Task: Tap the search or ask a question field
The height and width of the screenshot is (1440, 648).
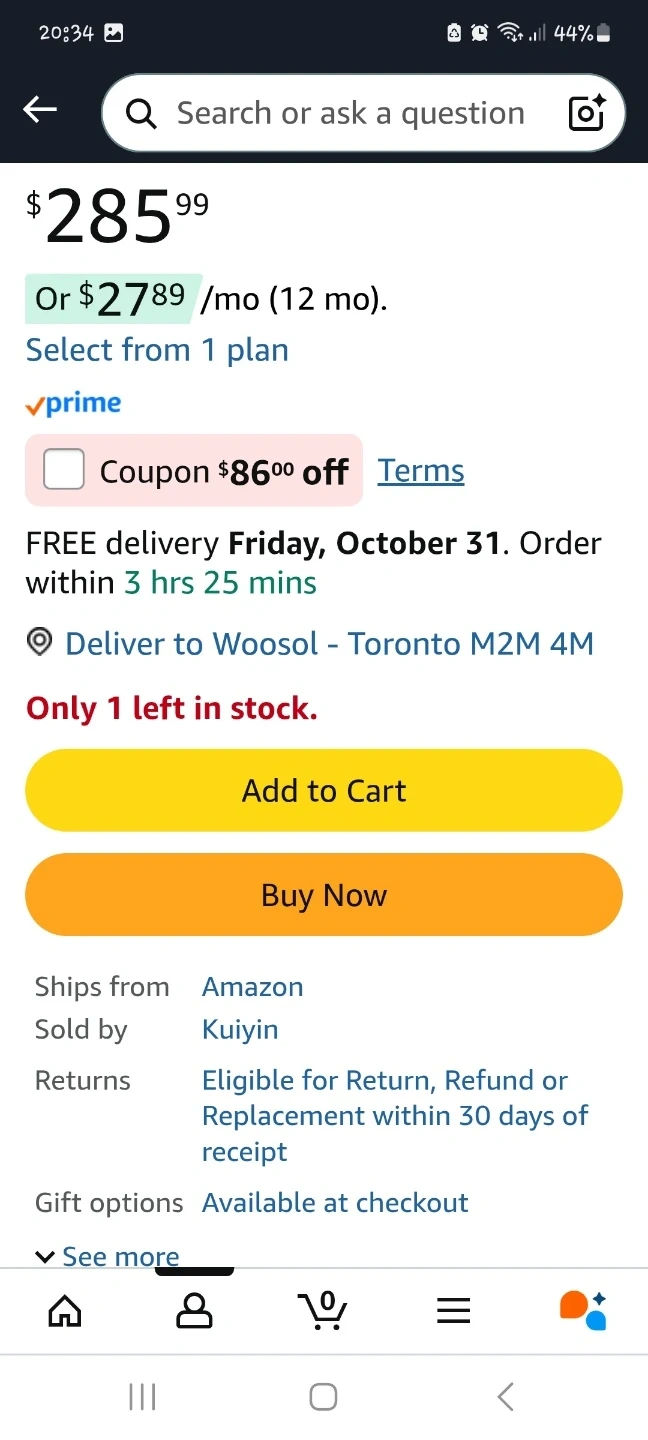Action: pos(350,113)
